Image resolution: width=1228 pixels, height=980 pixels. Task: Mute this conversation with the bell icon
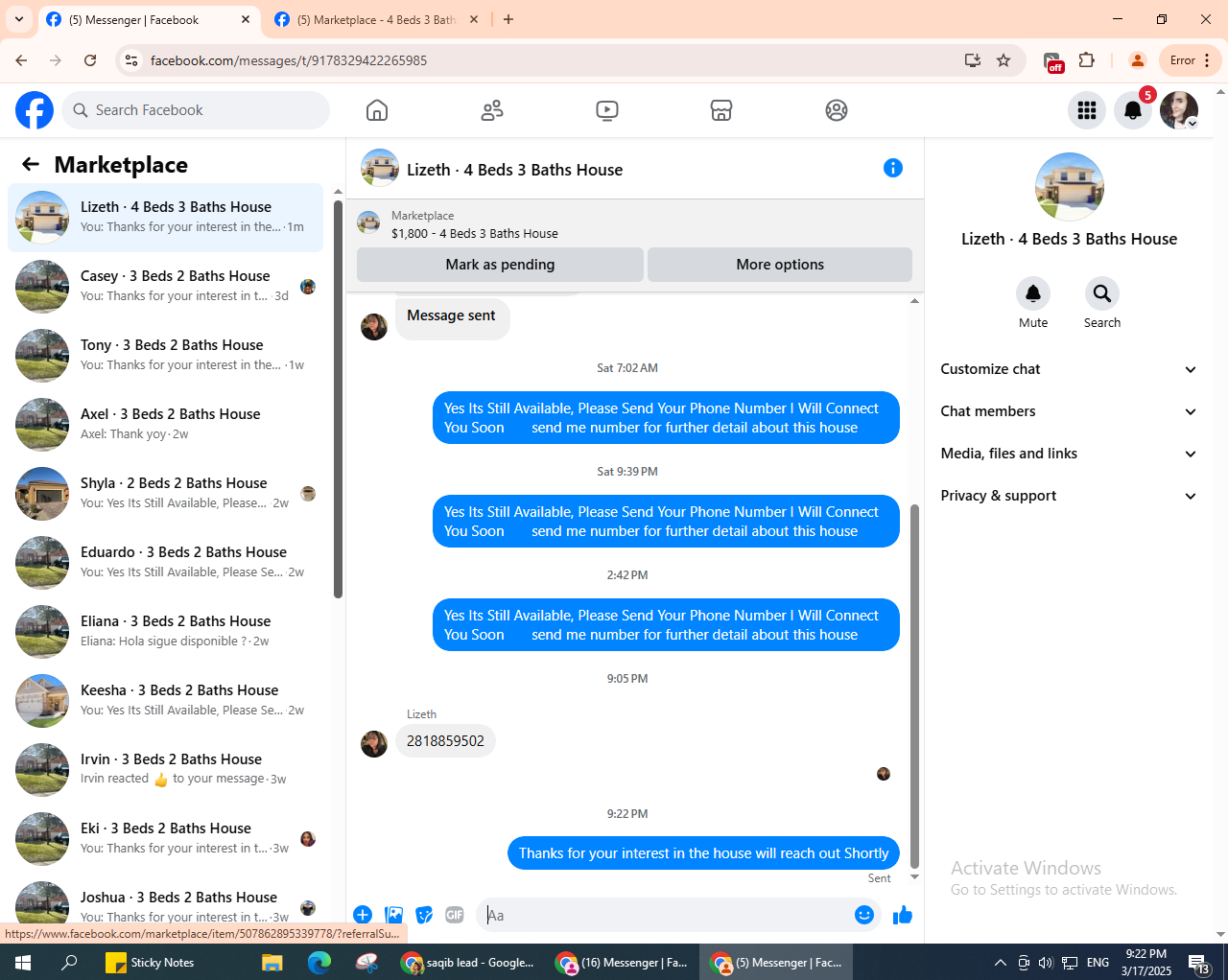[x=1033, y=293]
